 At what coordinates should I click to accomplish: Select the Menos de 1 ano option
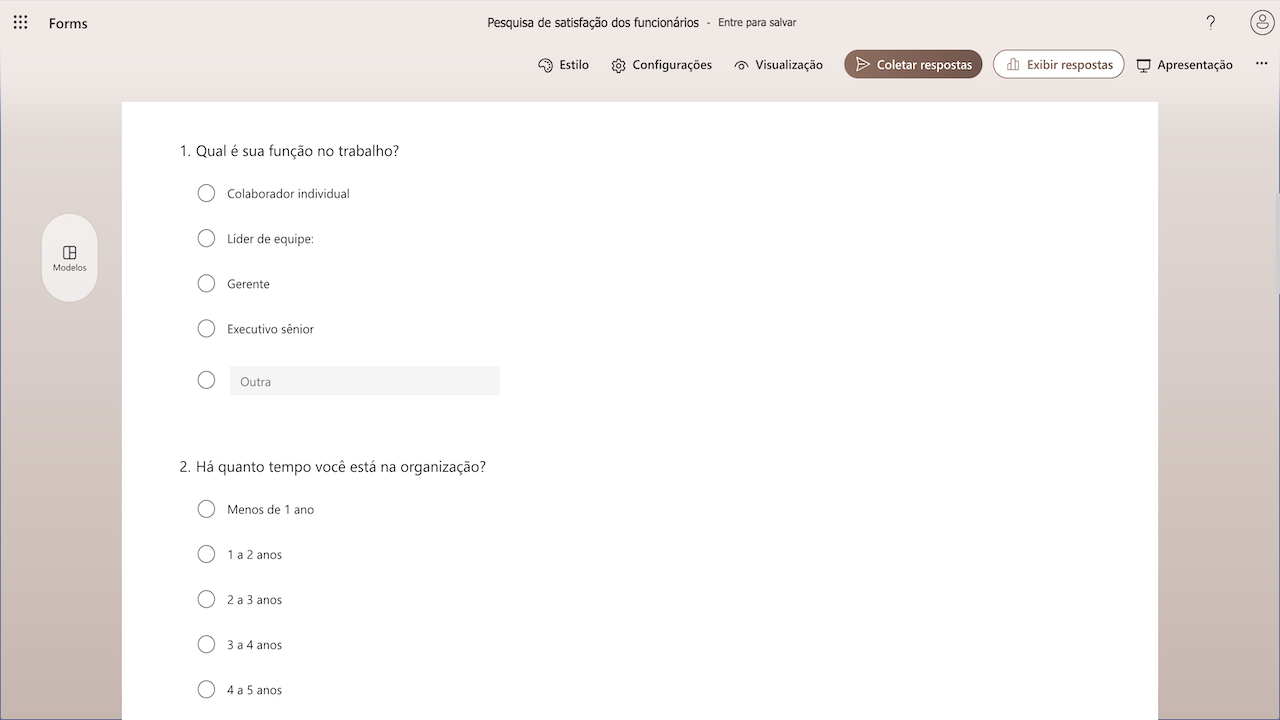[x=207, y=509]
